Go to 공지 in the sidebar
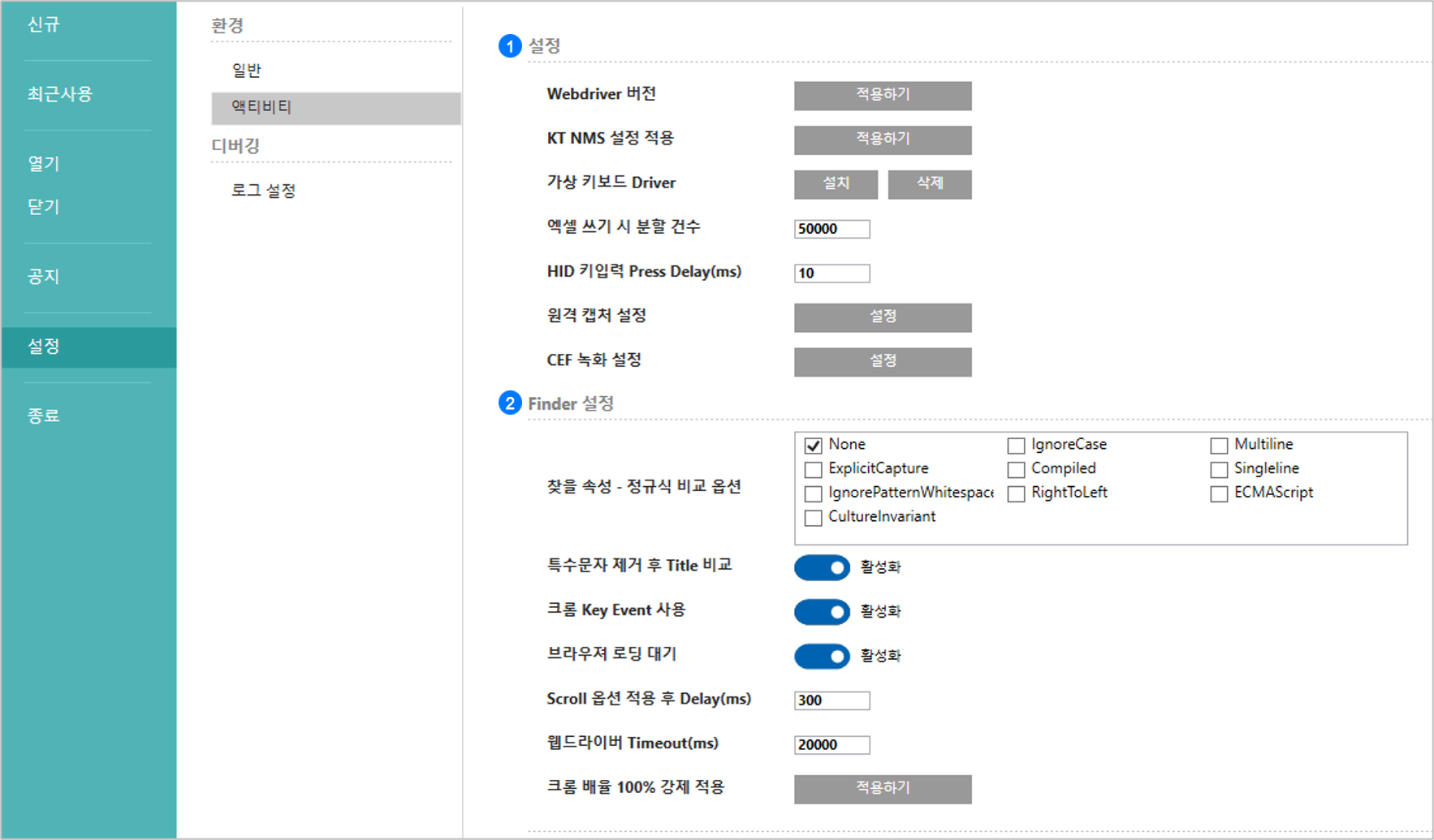Image resolution: width=1434 pixels, height=840 pixels. (43, 276)
